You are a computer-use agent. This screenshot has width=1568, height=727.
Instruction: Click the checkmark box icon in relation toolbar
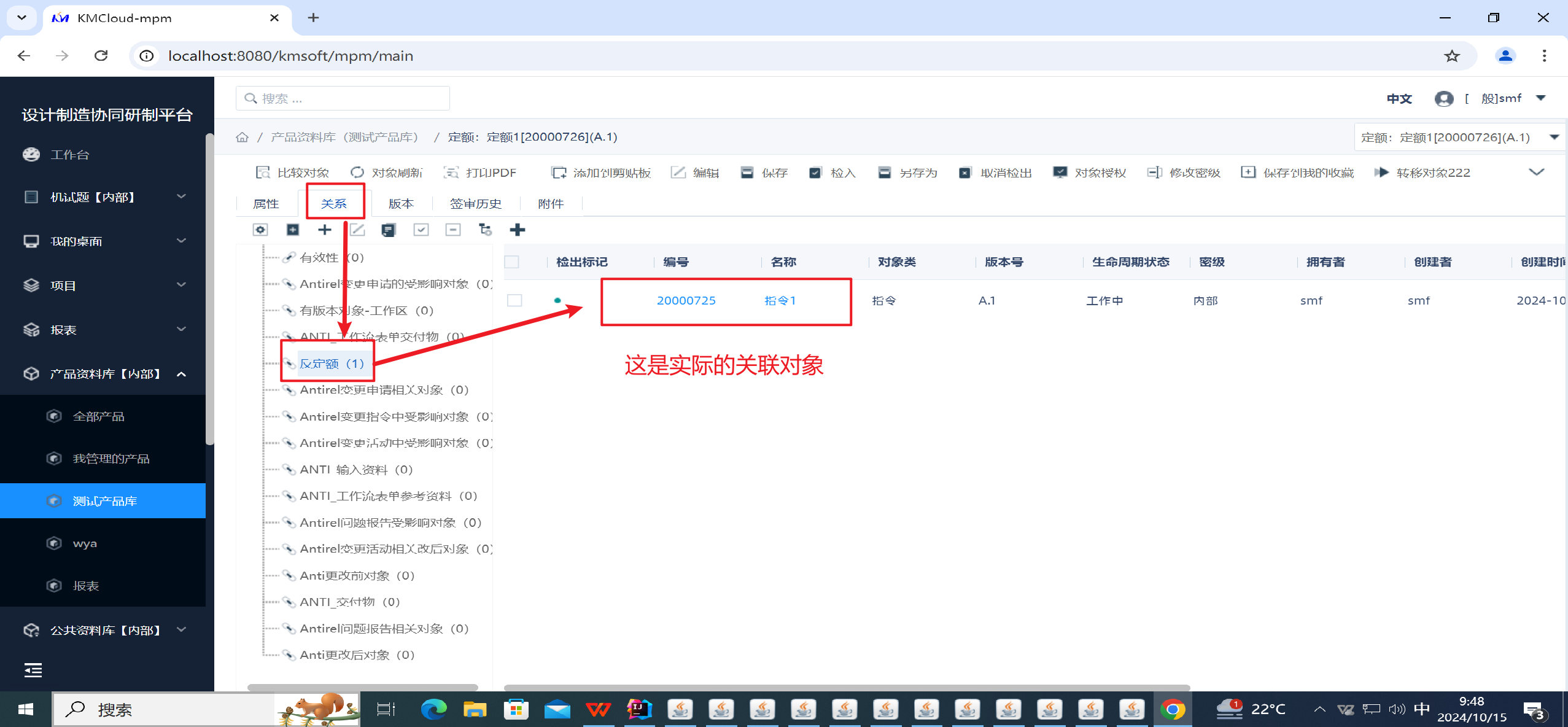pos(421,230)
